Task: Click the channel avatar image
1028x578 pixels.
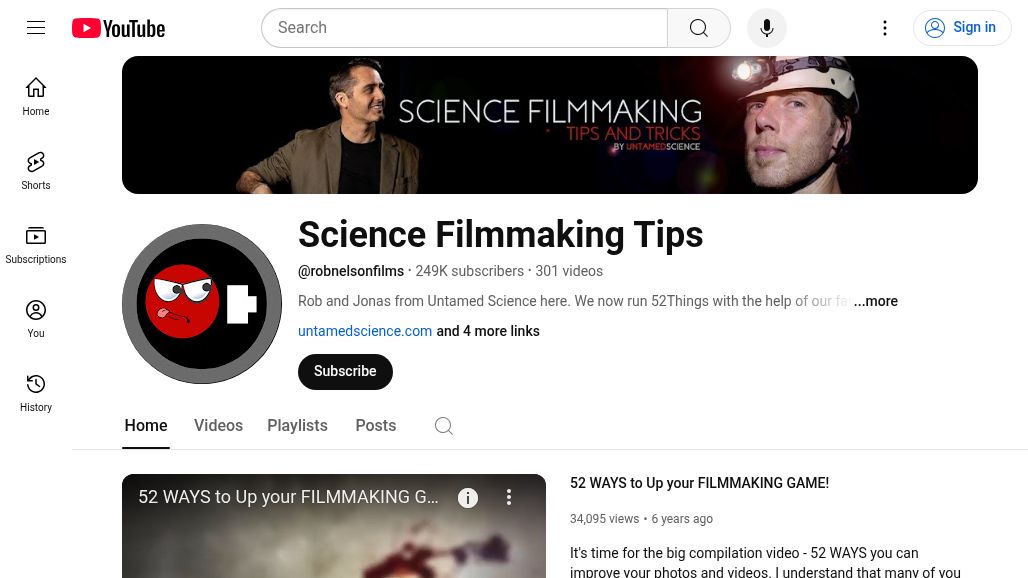Action: 202,304
